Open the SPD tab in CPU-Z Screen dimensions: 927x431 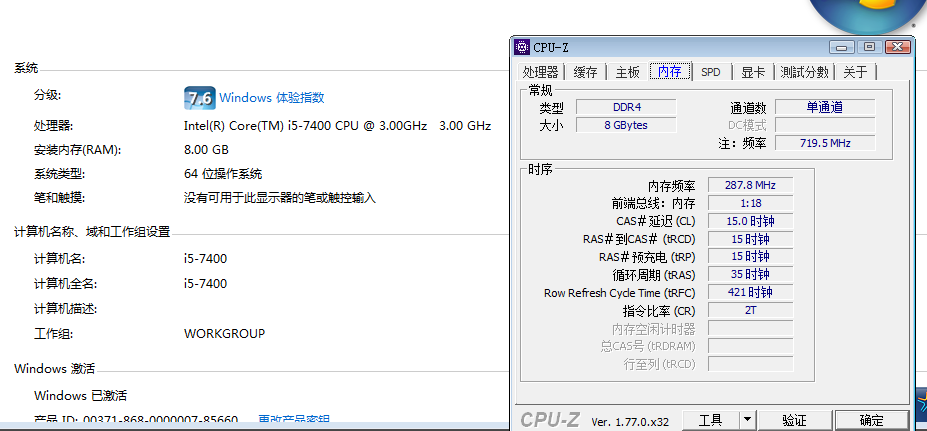[x=711, y=72]
